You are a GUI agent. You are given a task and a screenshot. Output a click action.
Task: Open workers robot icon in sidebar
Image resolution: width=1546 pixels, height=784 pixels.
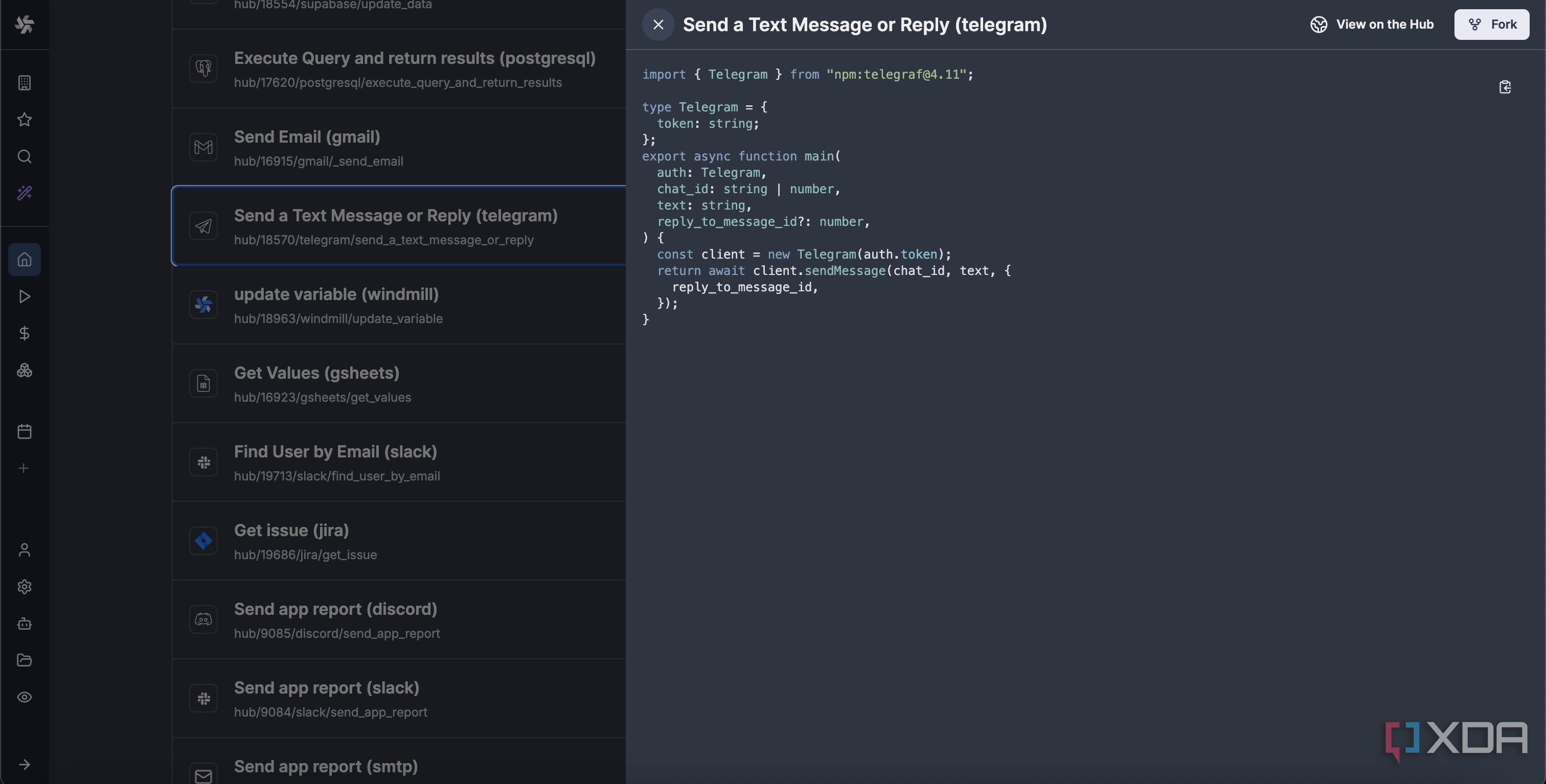tap(25, 624)
